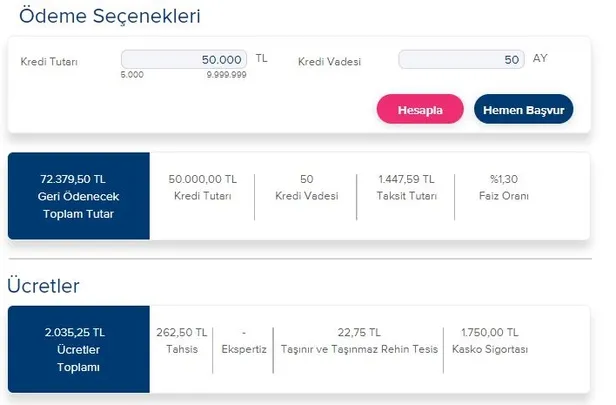Click the Kredi Vadesi result cell
This screenshot has width=616, height=405.
pyautogui.click(x=305, y=187)
